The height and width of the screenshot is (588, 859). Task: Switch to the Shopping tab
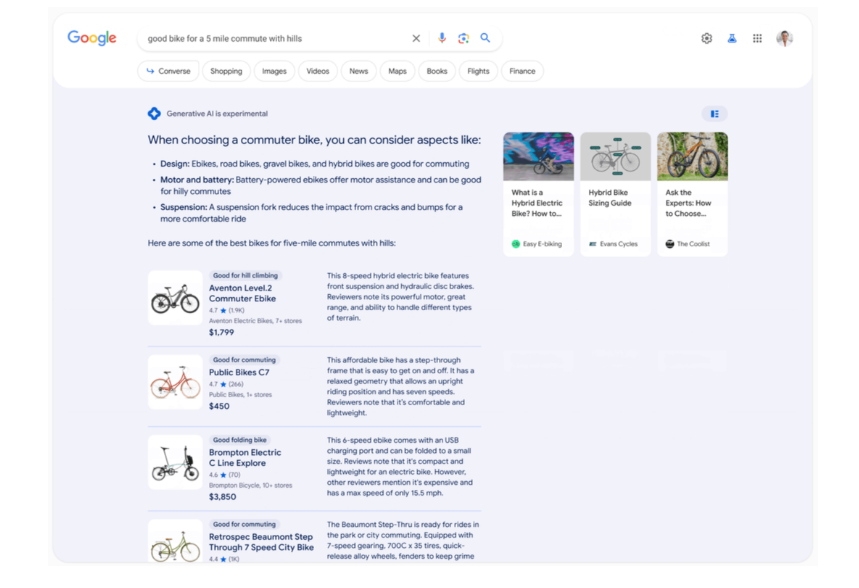(226, 71)
